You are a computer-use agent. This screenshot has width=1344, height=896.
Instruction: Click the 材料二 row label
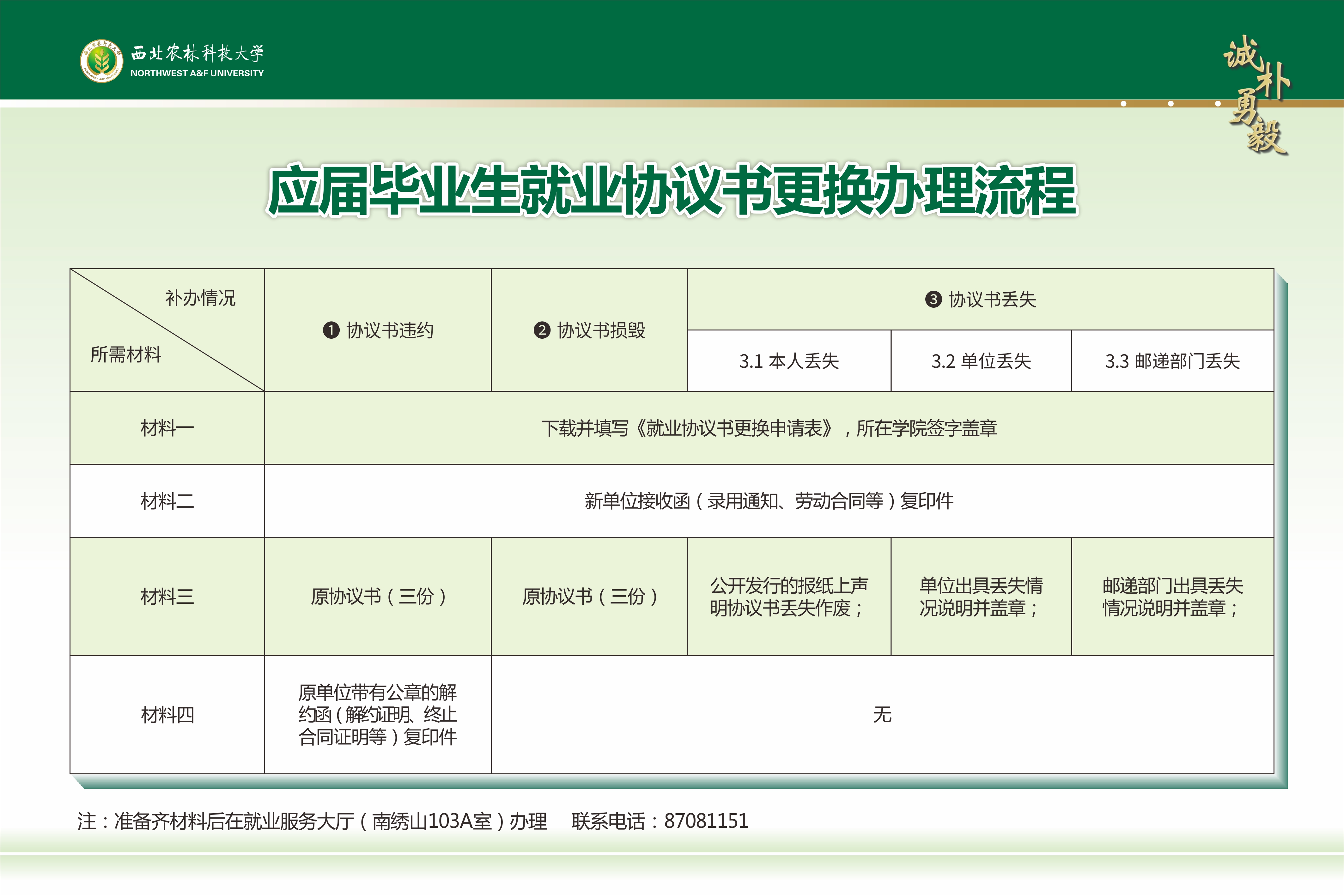167,501
